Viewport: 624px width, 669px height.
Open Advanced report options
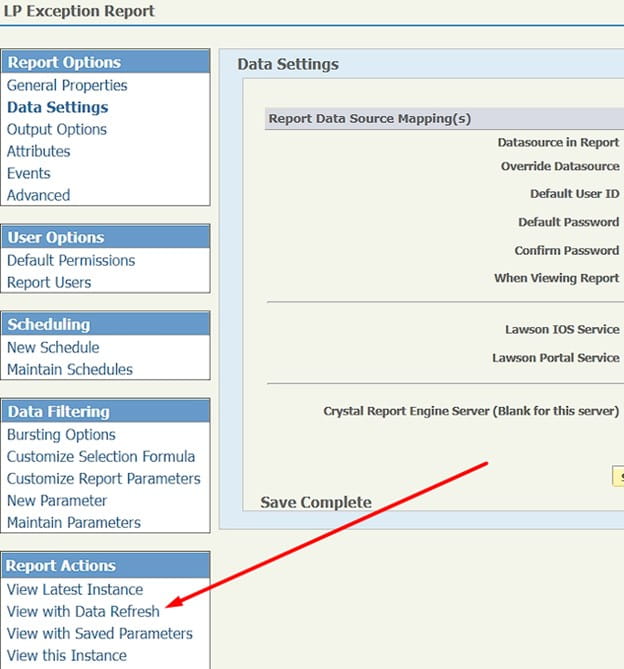pos(39,196)
